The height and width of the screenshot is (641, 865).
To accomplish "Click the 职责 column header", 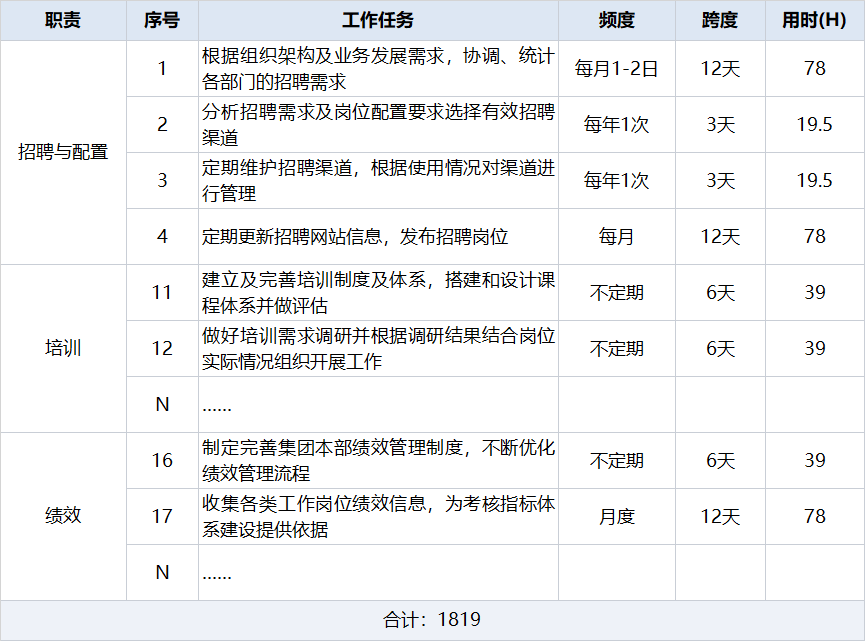I will [63, 20].
